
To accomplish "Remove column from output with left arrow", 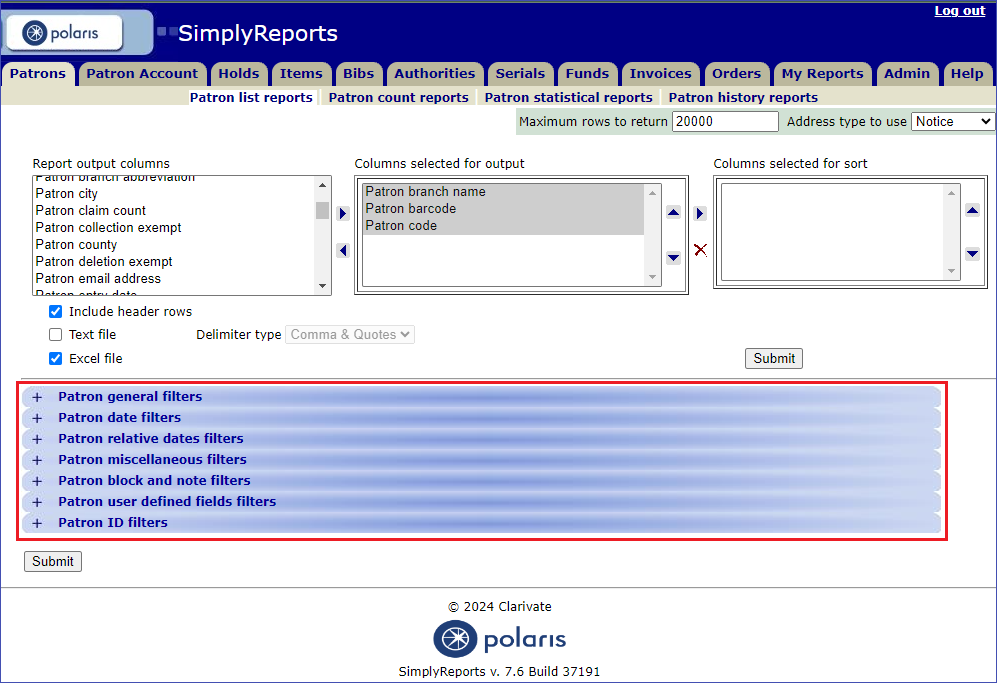I will 343,250.
